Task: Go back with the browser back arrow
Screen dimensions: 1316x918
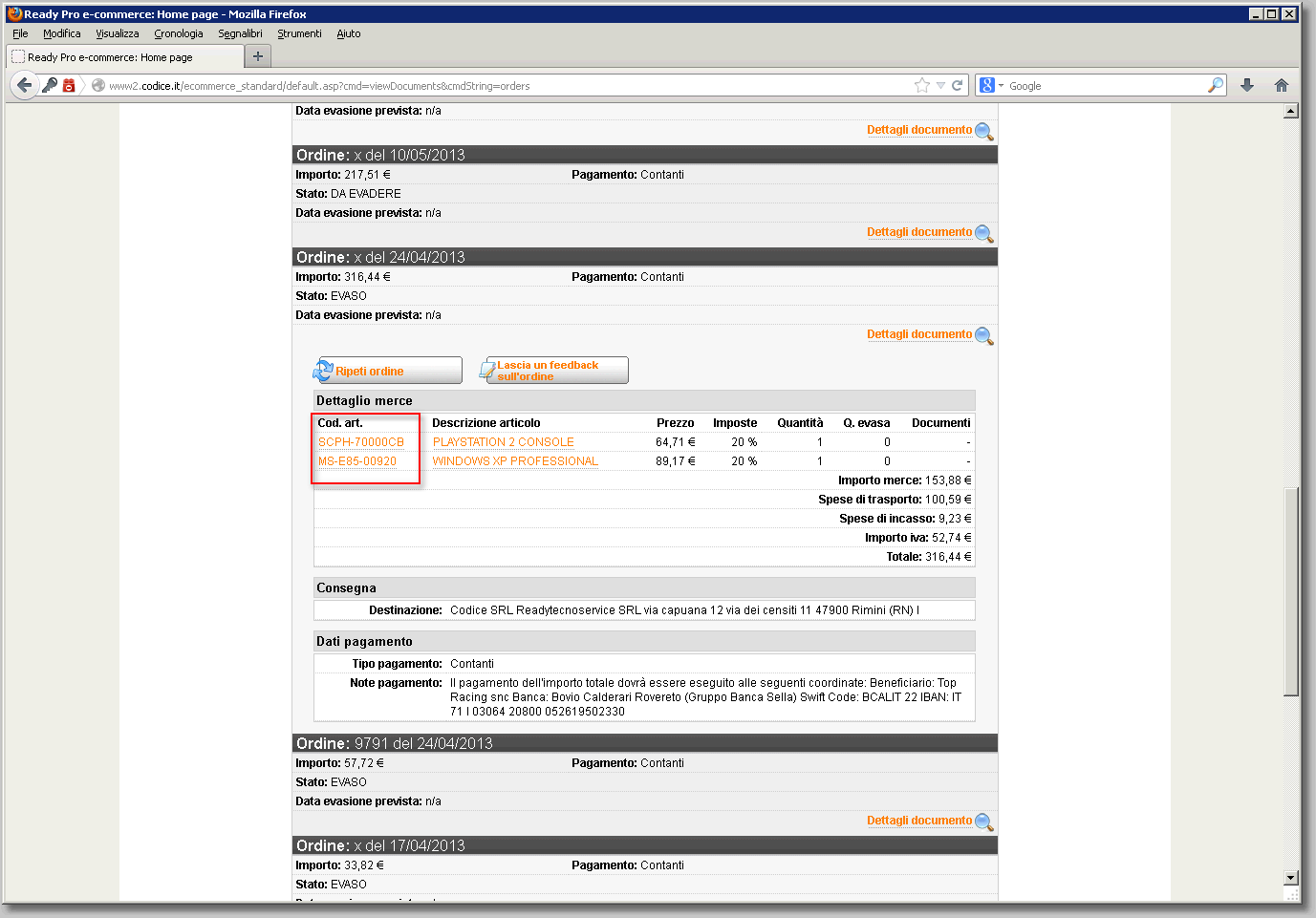Action: 24,85
